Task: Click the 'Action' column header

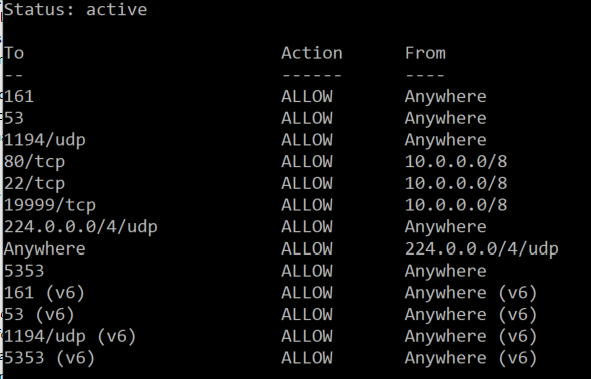Action: click(x=312, y=53)
